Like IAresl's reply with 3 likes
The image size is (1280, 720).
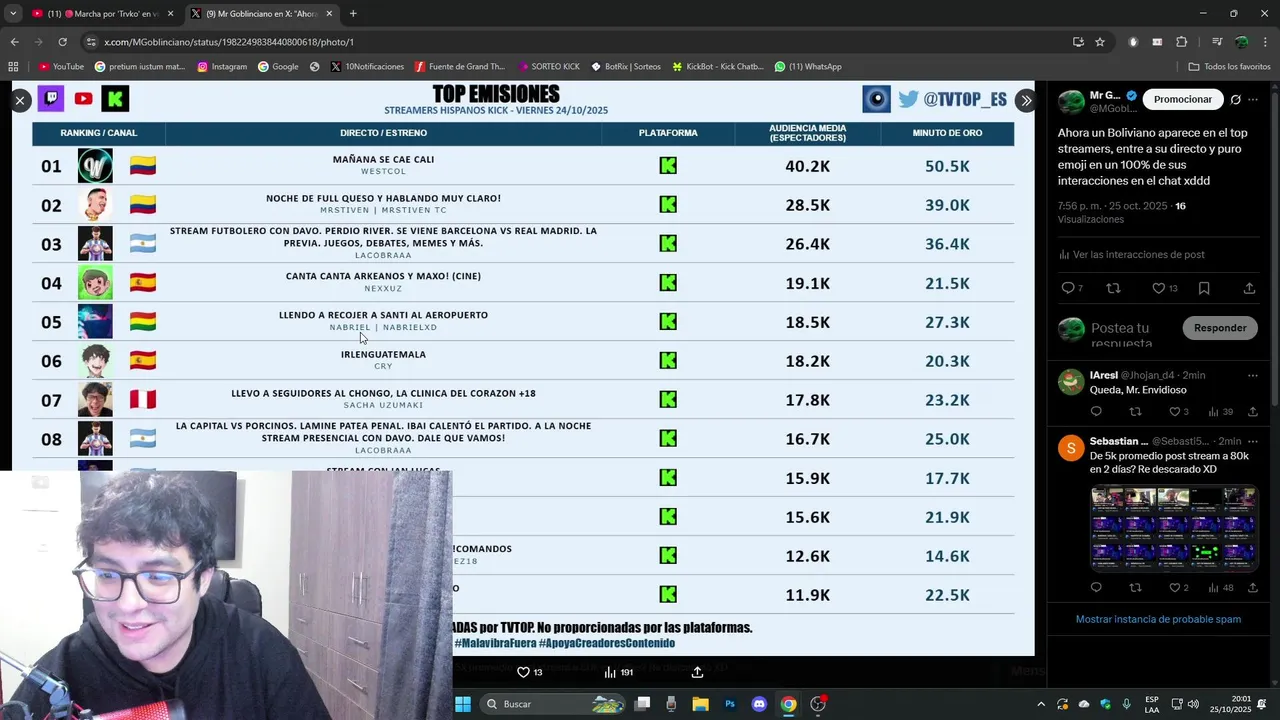tap(1175, 412)
